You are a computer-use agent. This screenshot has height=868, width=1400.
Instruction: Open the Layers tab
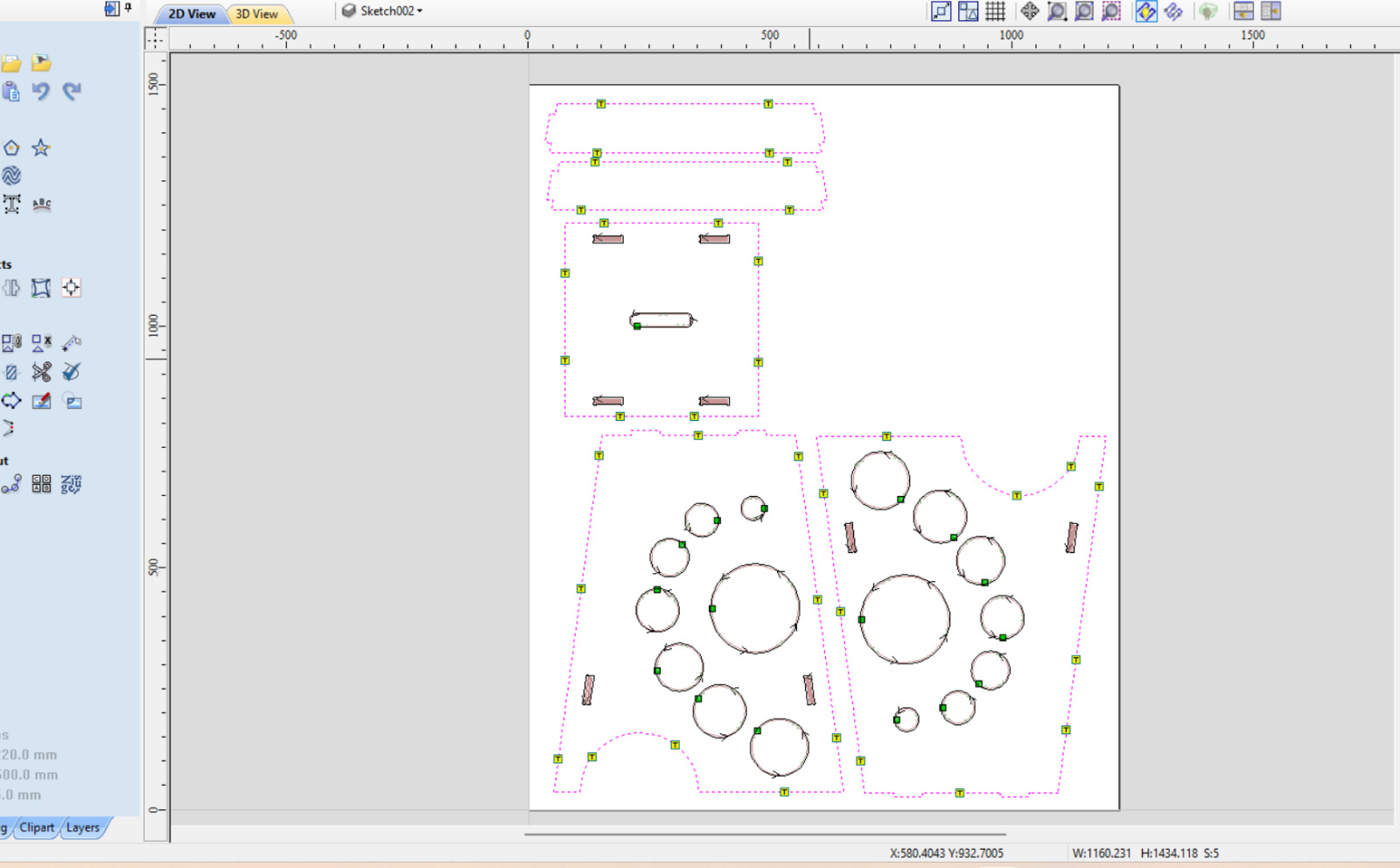(x=83, y=827)
